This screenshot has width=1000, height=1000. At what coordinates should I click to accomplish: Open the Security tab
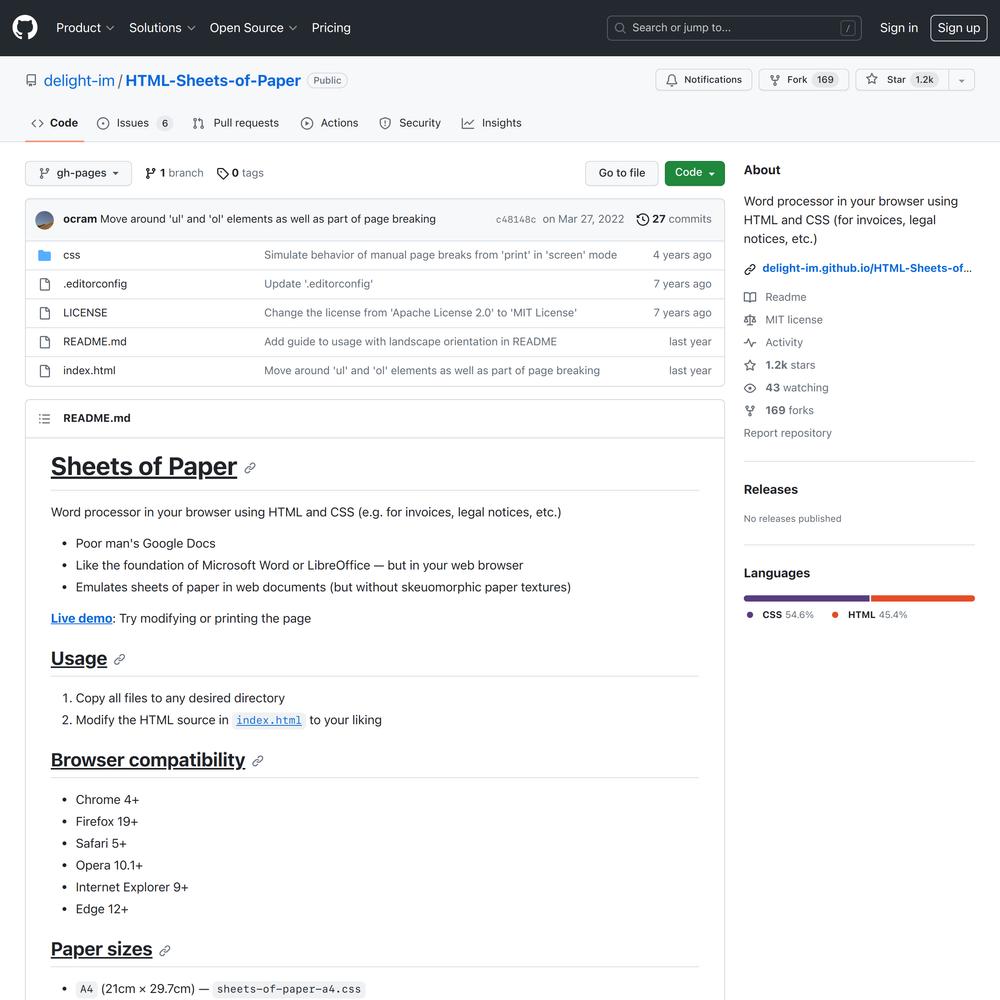click(410, 123)
